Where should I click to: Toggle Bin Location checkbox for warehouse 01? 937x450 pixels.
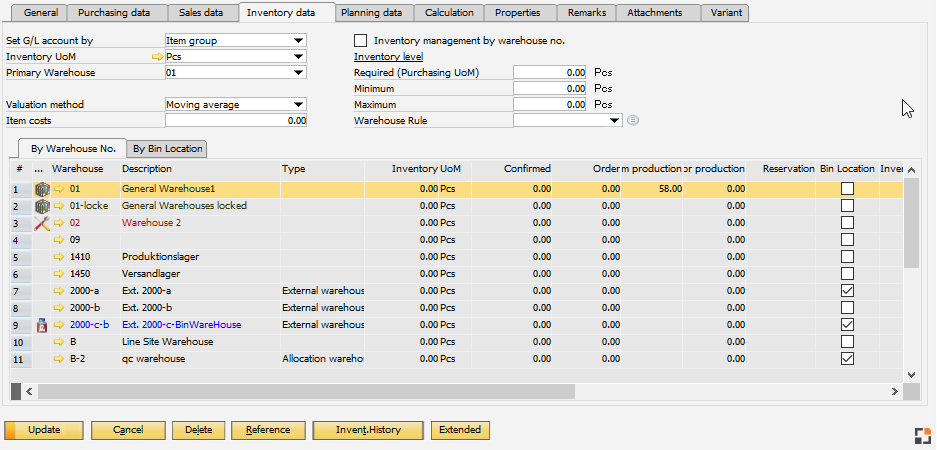[x=847, y=189]
